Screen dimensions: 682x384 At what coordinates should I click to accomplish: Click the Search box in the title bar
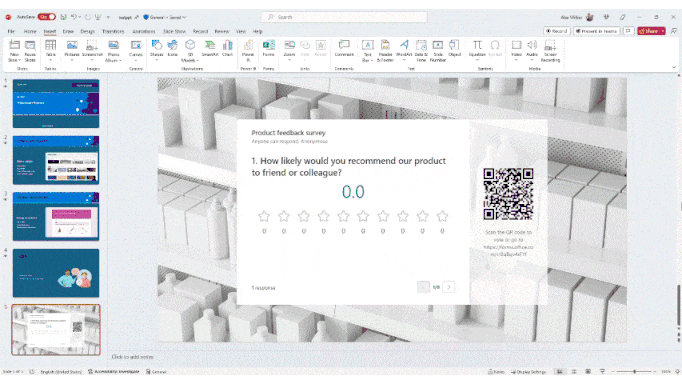(344, 17)
